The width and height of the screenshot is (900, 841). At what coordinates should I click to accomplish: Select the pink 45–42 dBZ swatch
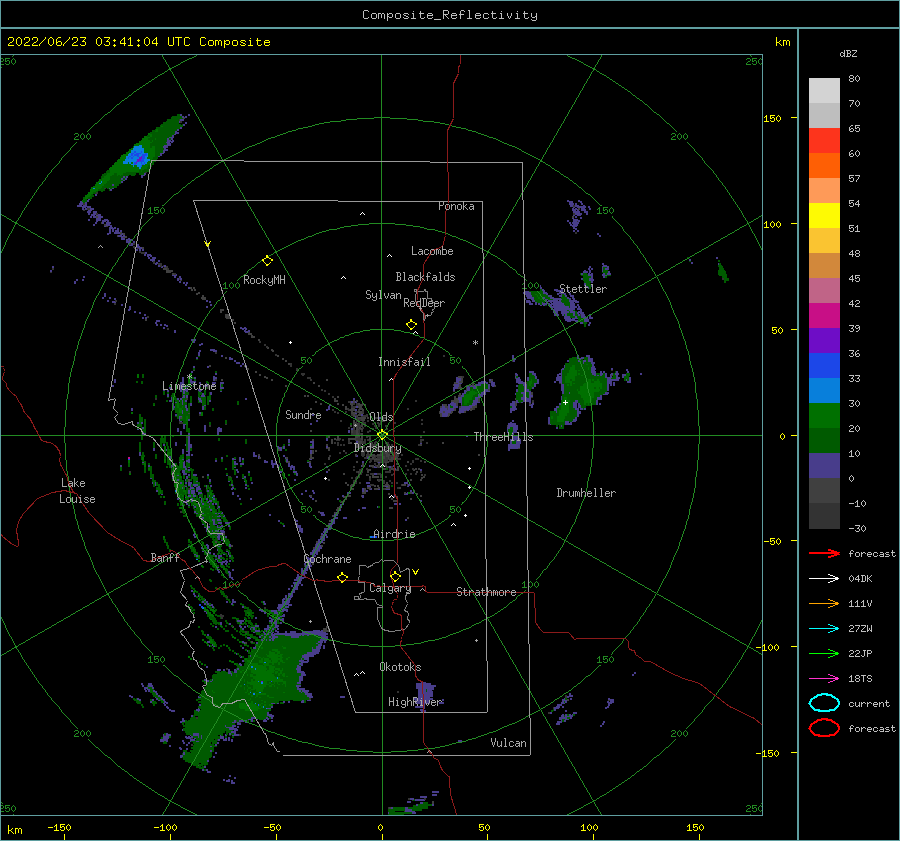[x=824, y=290]
